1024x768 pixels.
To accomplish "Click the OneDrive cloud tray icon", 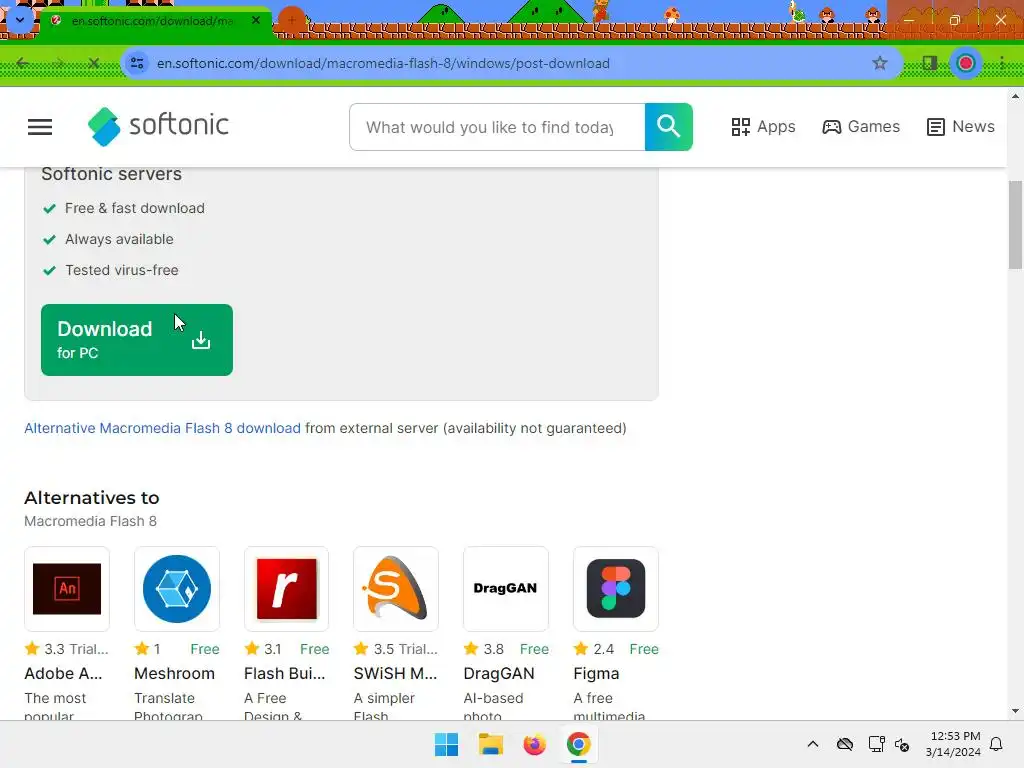I will [x=845, y=744].
